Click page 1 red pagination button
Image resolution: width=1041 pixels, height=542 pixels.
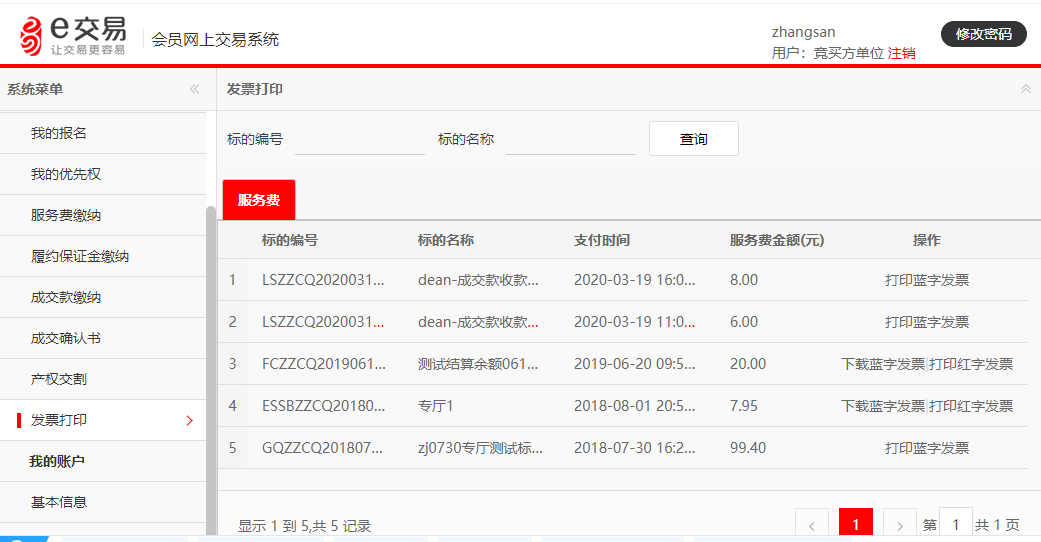pos(856,523)
